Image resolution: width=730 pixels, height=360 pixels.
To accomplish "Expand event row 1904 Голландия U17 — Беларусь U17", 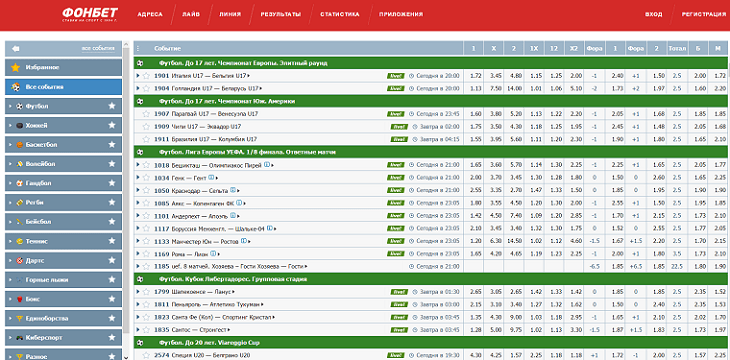I will coord(138,88).
